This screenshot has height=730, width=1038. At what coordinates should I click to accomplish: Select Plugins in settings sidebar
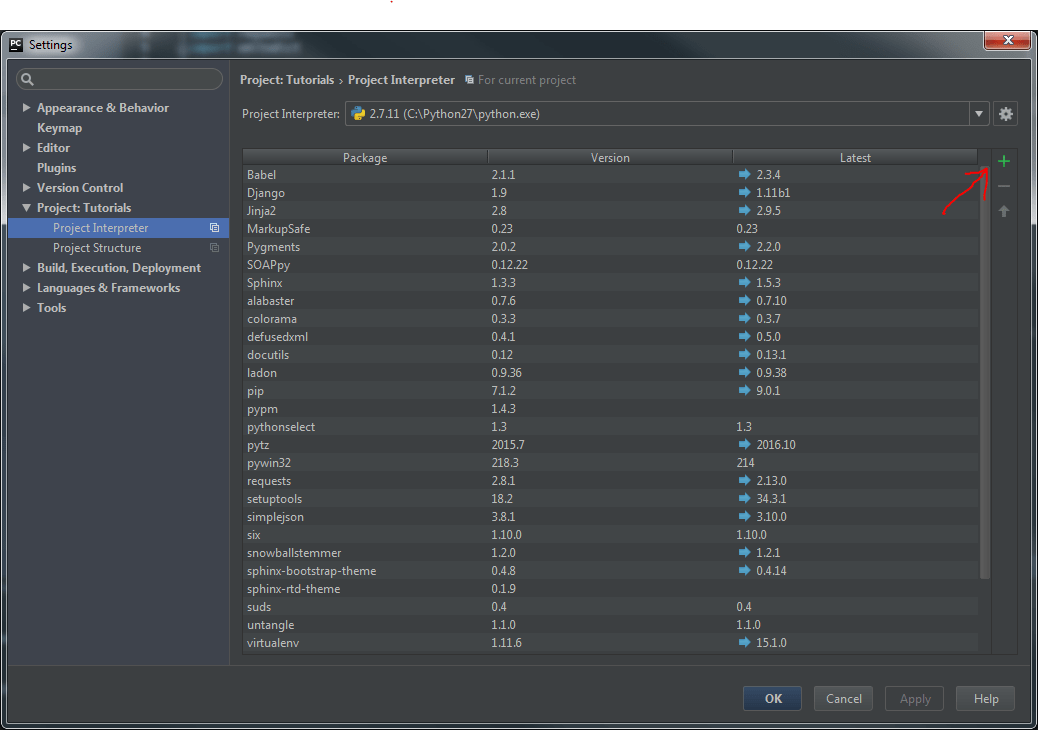[56, 167]
